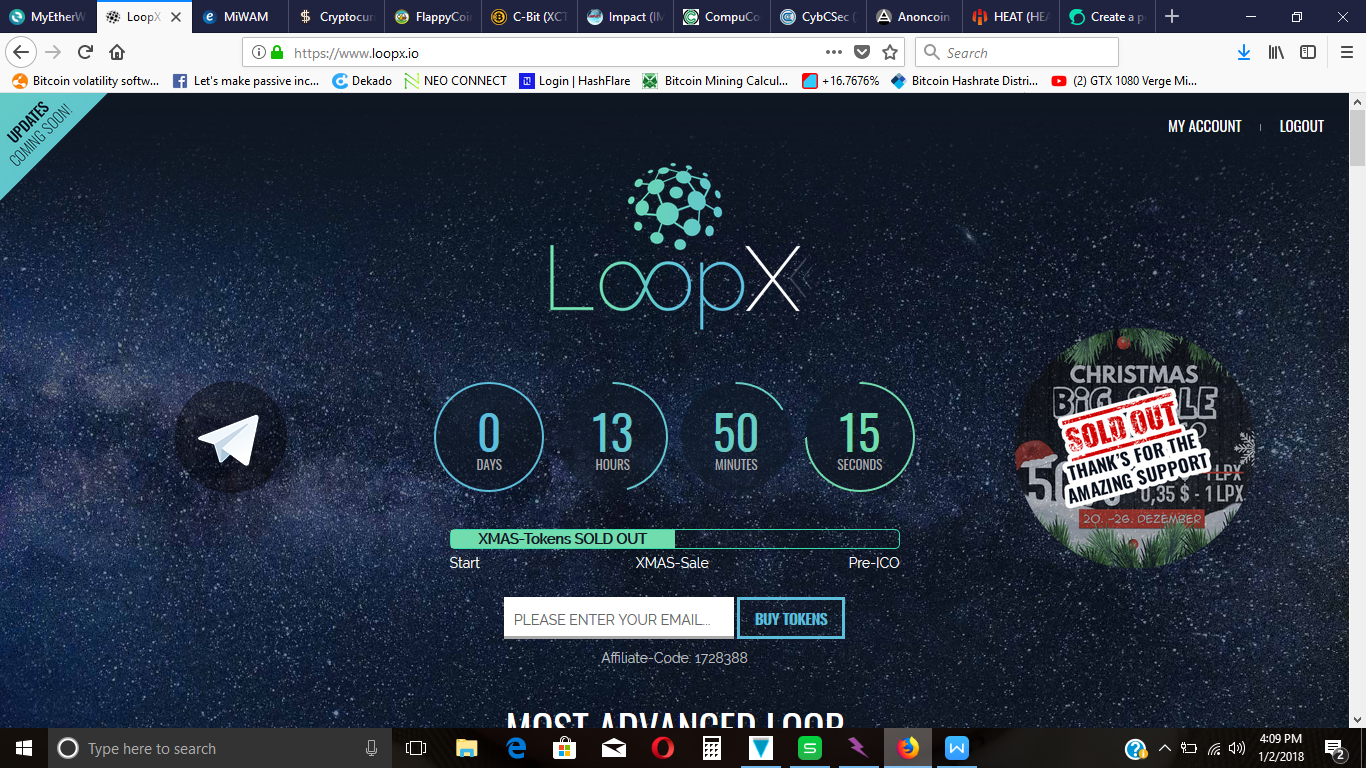Switch to the Cryptocur... tab
This screenshot has height=768, width=1366.
tap(337, 17)
